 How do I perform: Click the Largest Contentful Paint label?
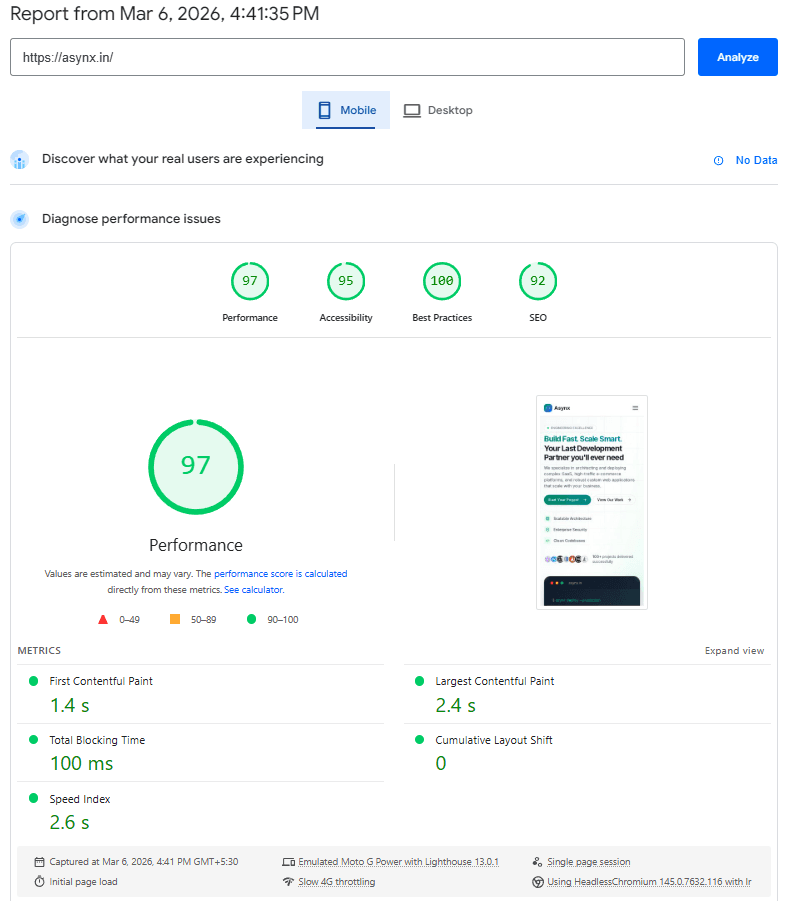click(x=495, y=681)
